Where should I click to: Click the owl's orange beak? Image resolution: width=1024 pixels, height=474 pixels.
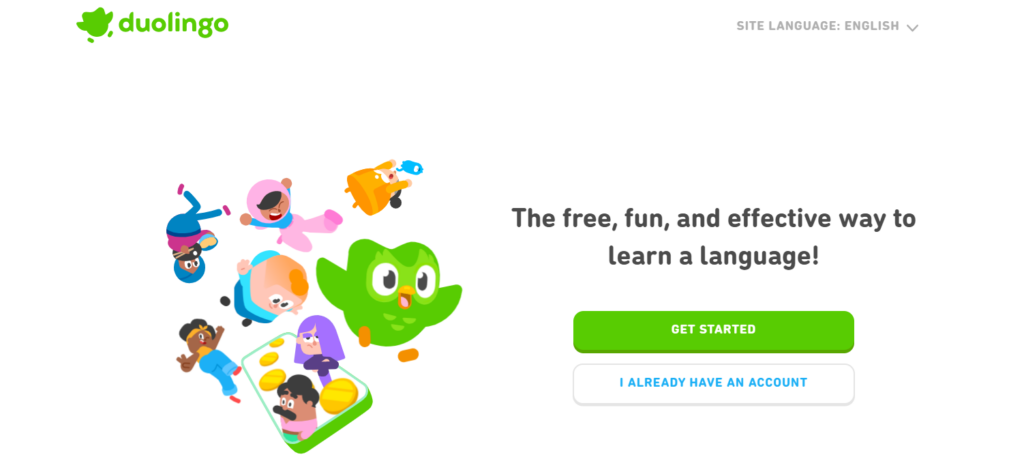coord(406,297)
